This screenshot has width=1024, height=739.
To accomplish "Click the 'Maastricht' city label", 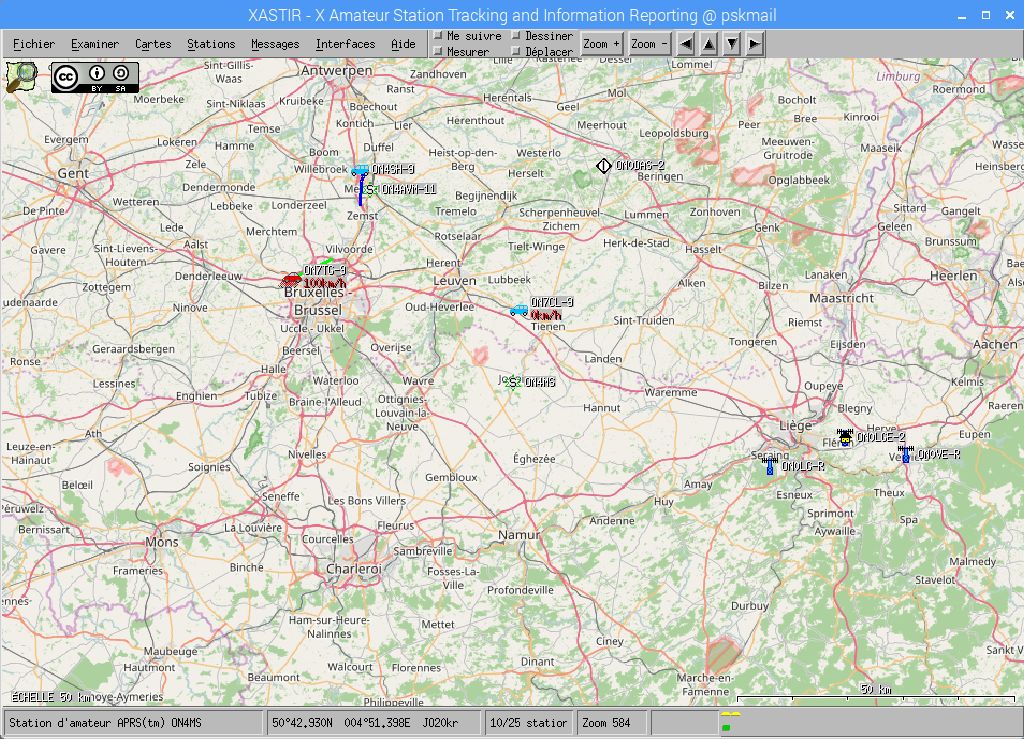I will [x=841, y=298].
